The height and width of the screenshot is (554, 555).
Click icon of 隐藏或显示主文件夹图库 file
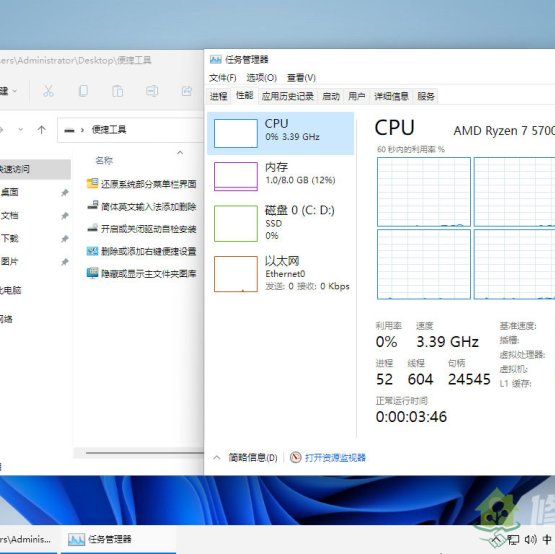coord(92,273)
